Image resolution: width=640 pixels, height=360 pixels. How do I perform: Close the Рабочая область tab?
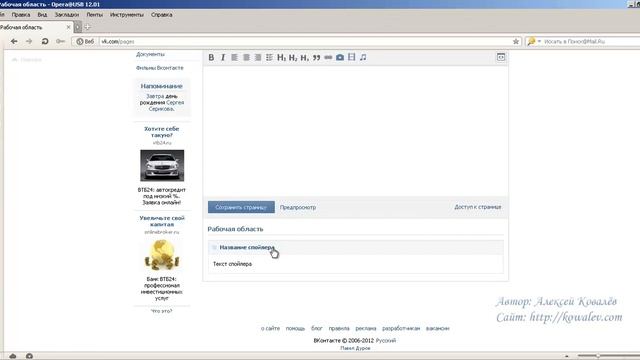click(68, 27)
